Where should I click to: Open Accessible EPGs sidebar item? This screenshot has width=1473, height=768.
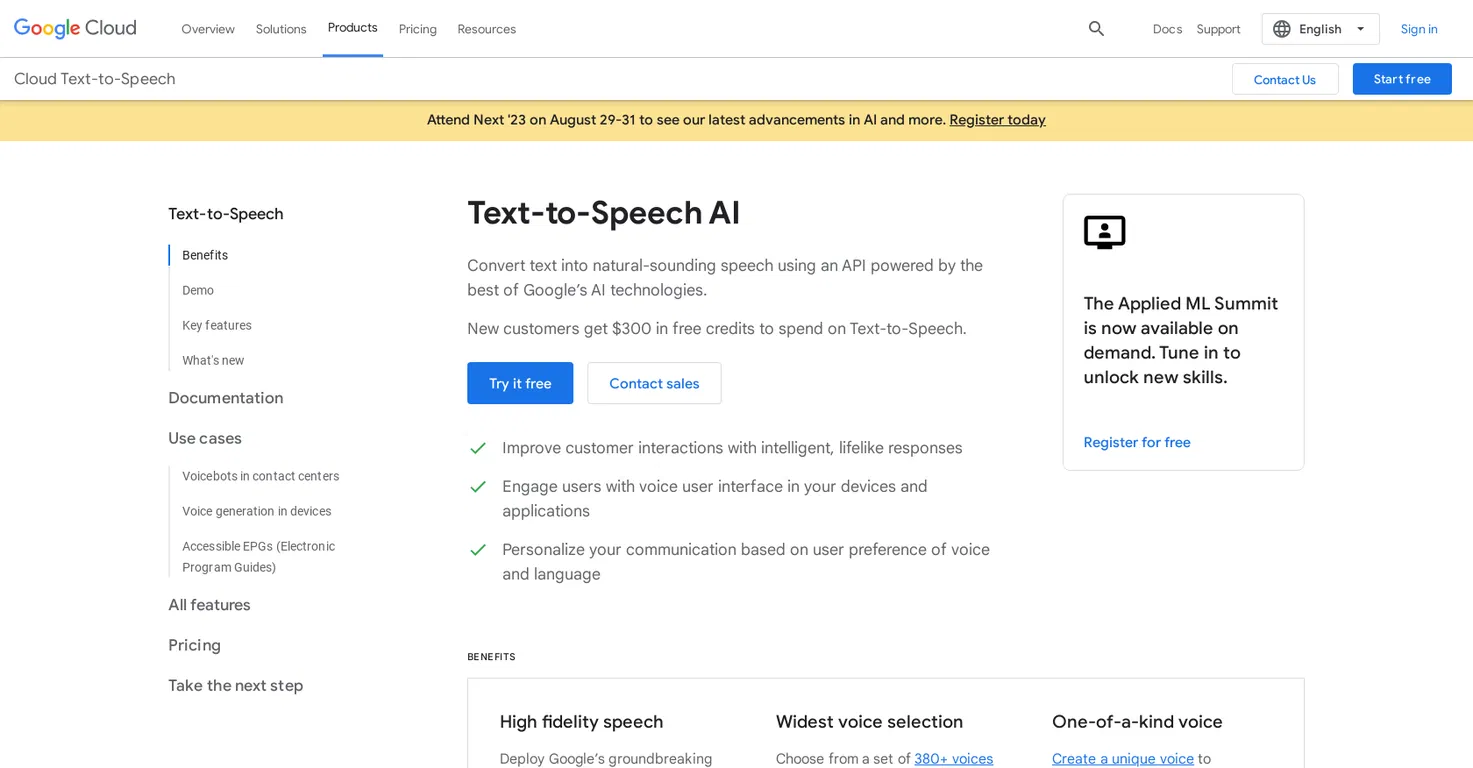point(259,557)
